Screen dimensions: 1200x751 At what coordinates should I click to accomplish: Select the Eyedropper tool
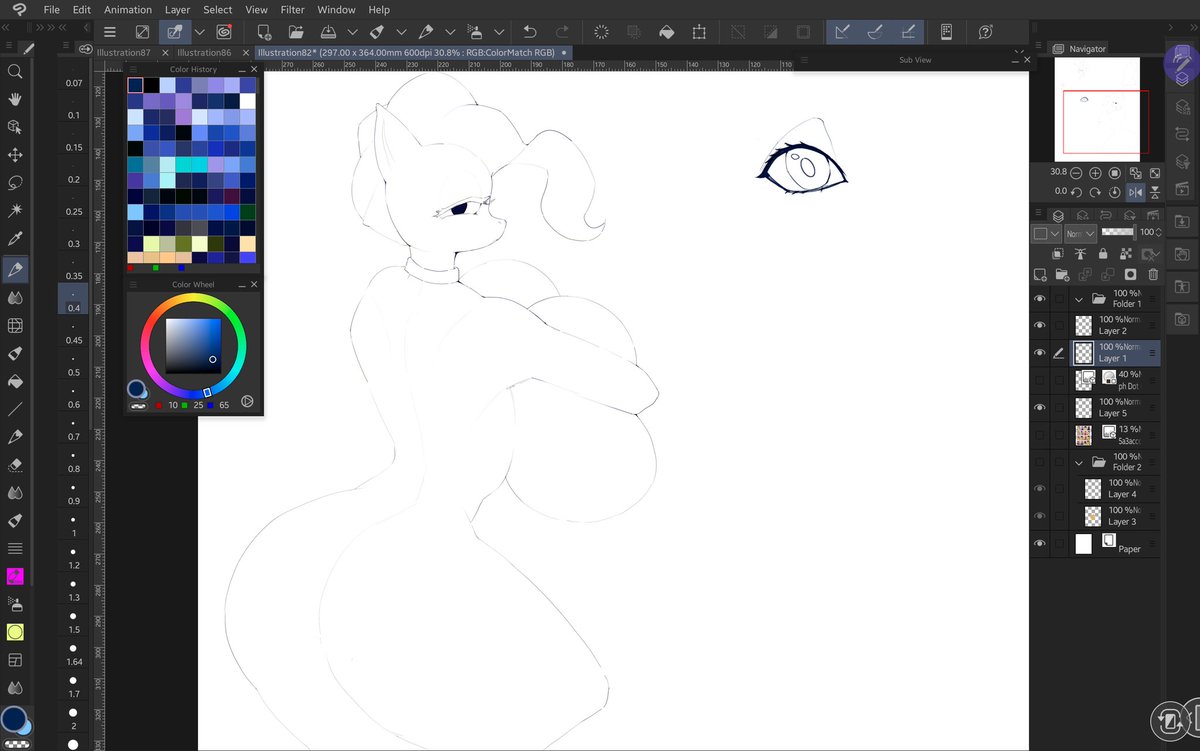15,240
